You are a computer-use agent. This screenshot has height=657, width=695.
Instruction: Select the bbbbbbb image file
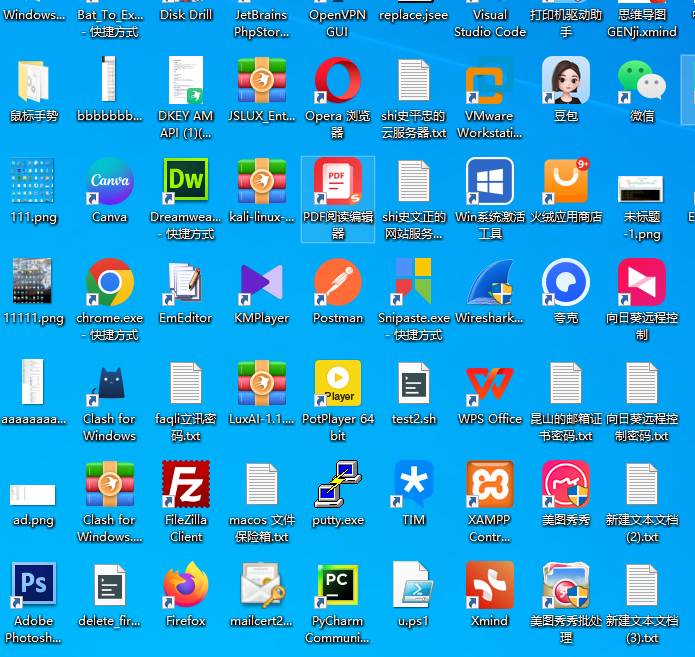(109, 79)
